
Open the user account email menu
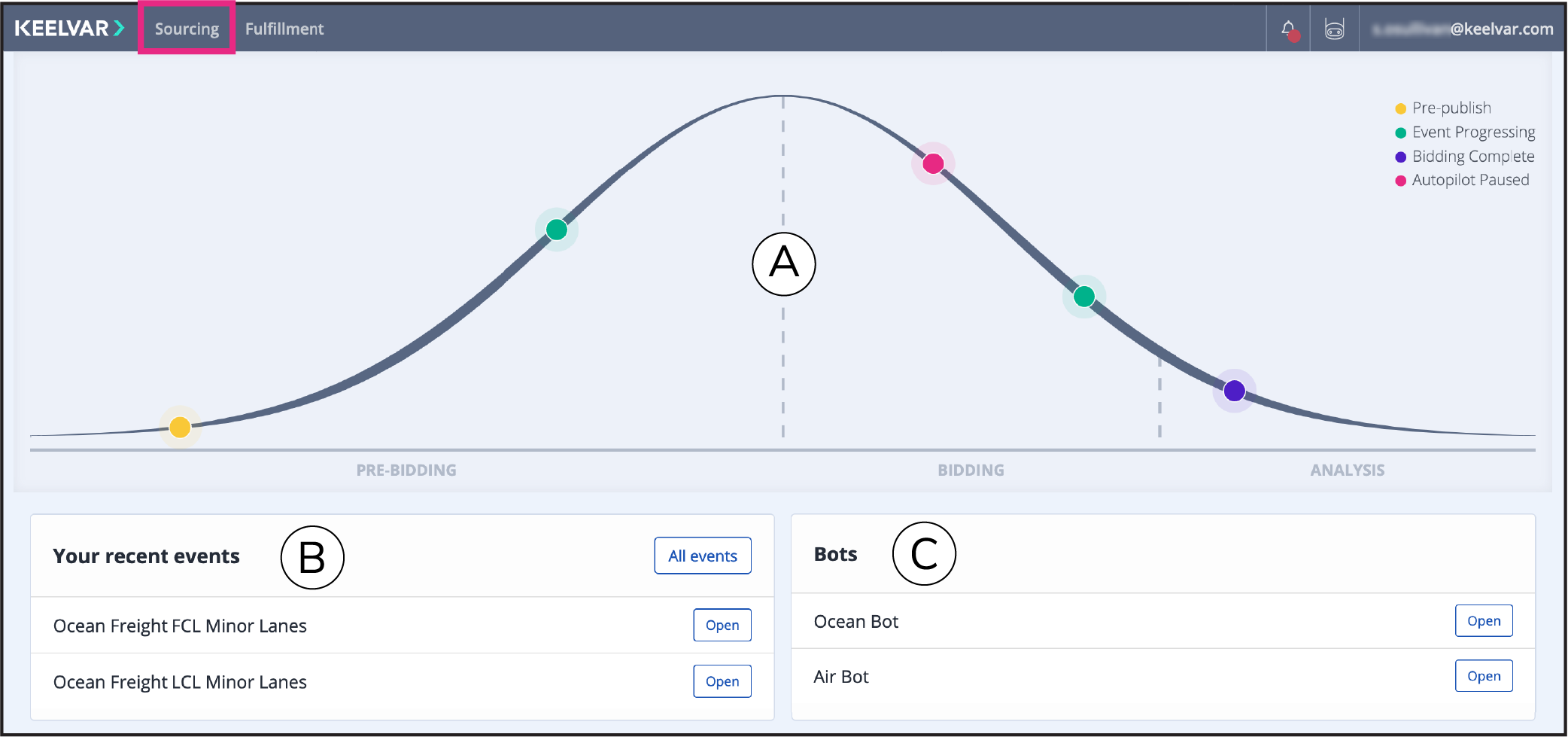tap(1463, 29)
